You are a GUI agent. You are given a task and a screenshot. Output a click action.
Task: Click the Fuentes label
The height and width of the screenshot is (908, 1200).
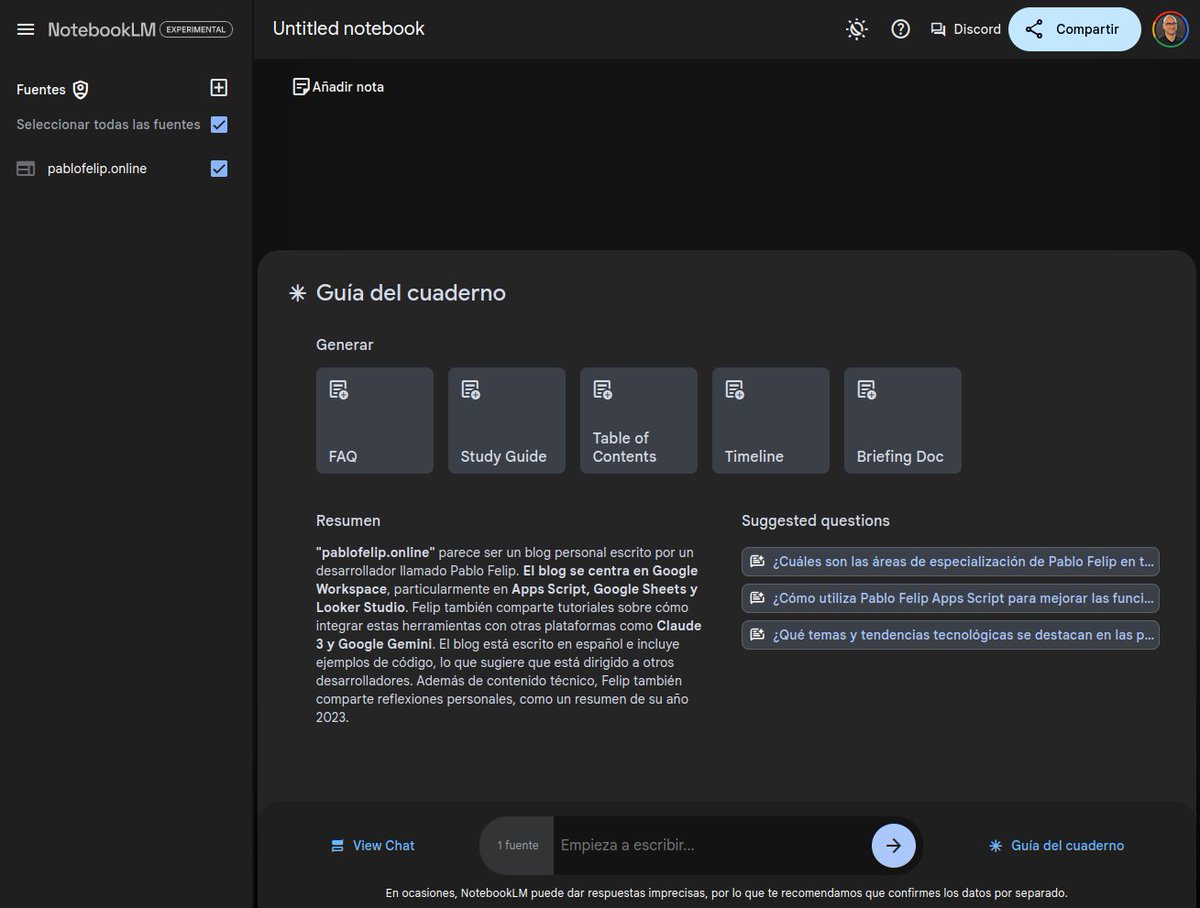pos(41,89)
